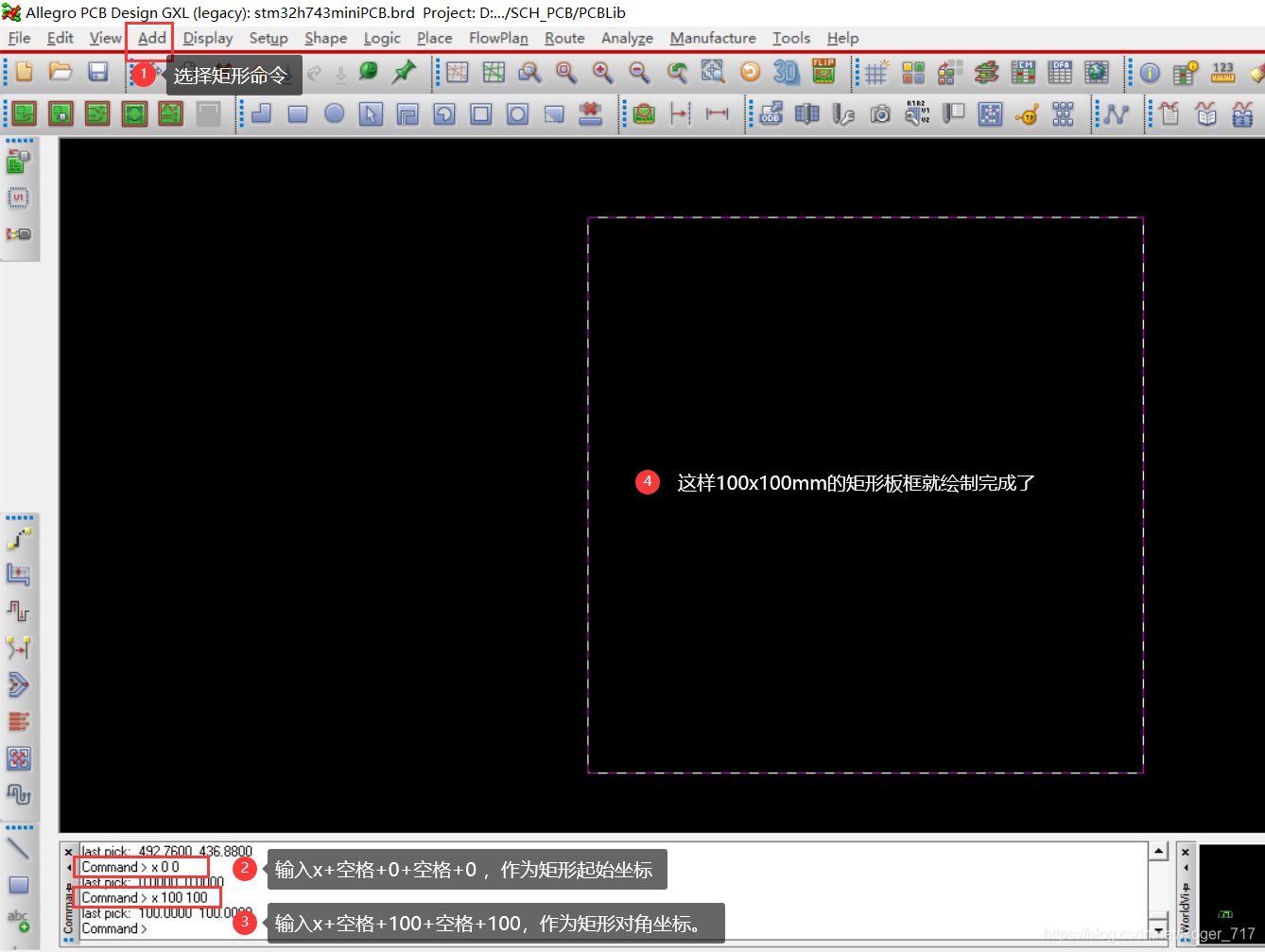Click the DFA spreadsheet icon
The image size is (1265, 952).
point(1060,72)
